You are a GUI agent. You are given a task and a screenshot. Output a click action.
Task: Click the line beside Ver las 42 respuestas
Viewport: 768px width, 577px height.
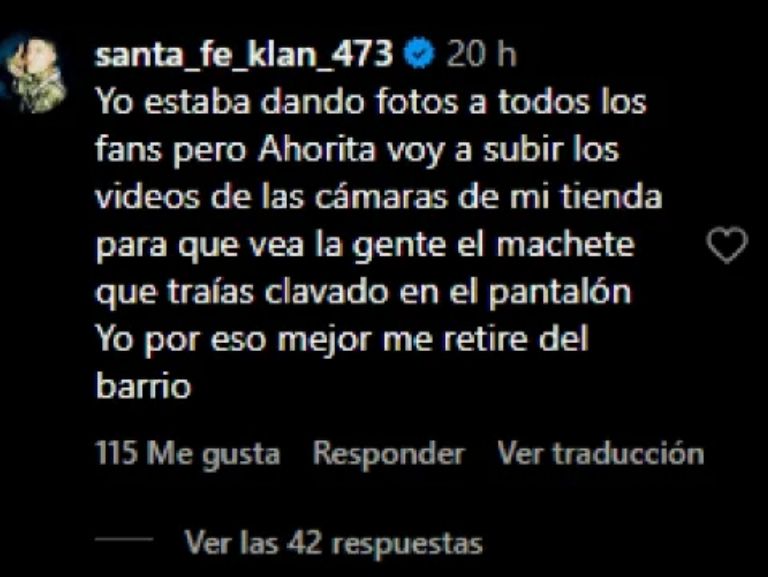pyautogui.click(x=124, y=539)
